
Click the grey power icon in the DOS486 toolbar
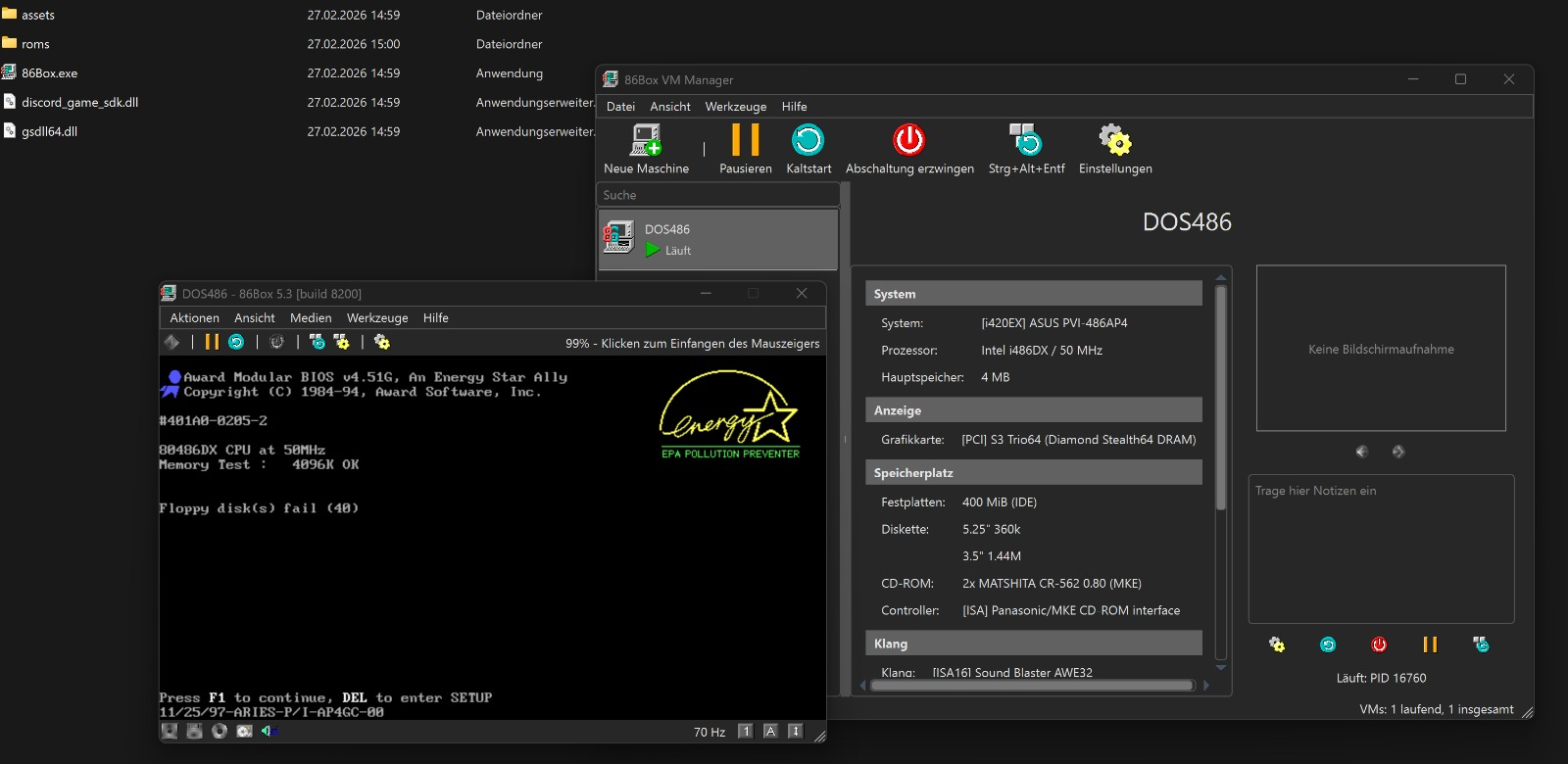[277, 342]
